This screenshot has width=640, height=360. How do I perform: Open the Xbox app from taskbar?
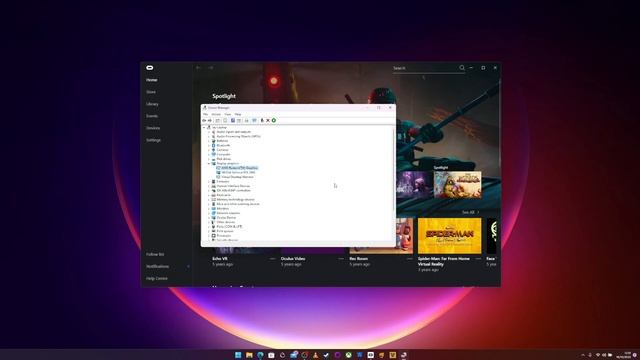pos(349,355)
